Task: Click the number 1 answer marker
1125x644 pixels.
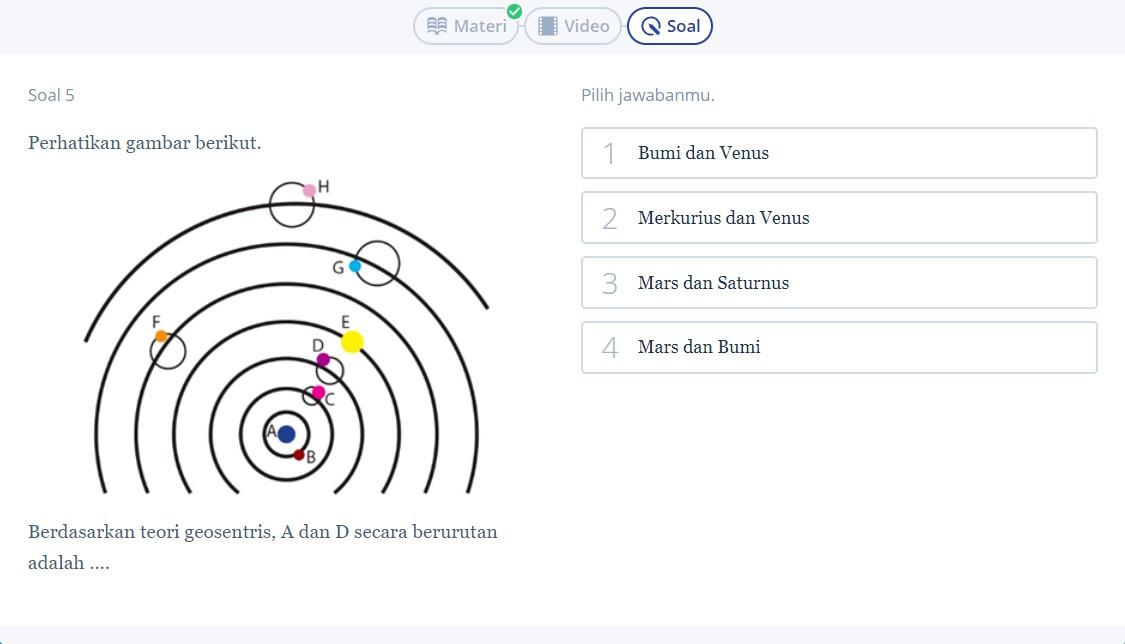Action: point(609,153)
